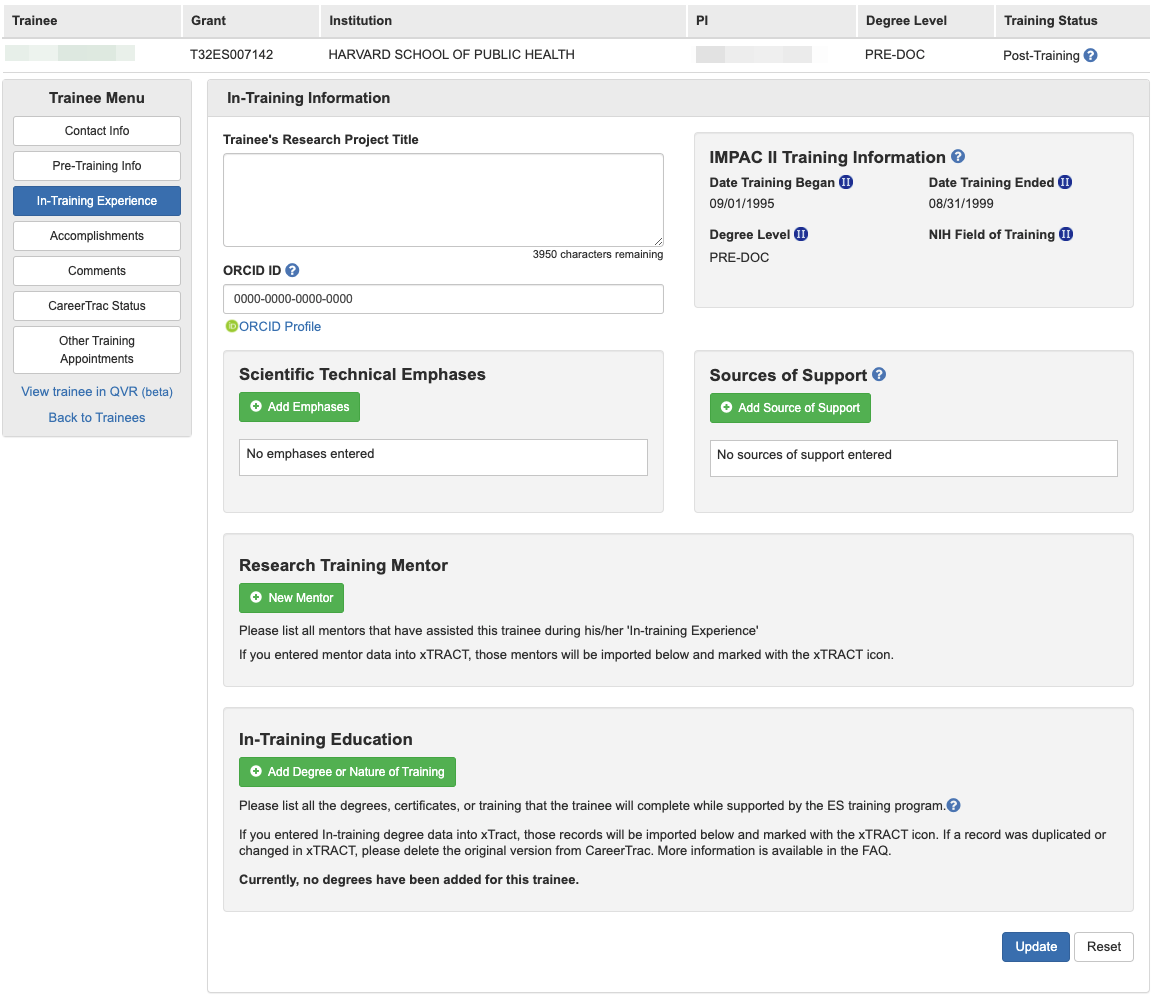
Task: Click the NIH Field of Training icon
Action: [x=1066, y=235]
